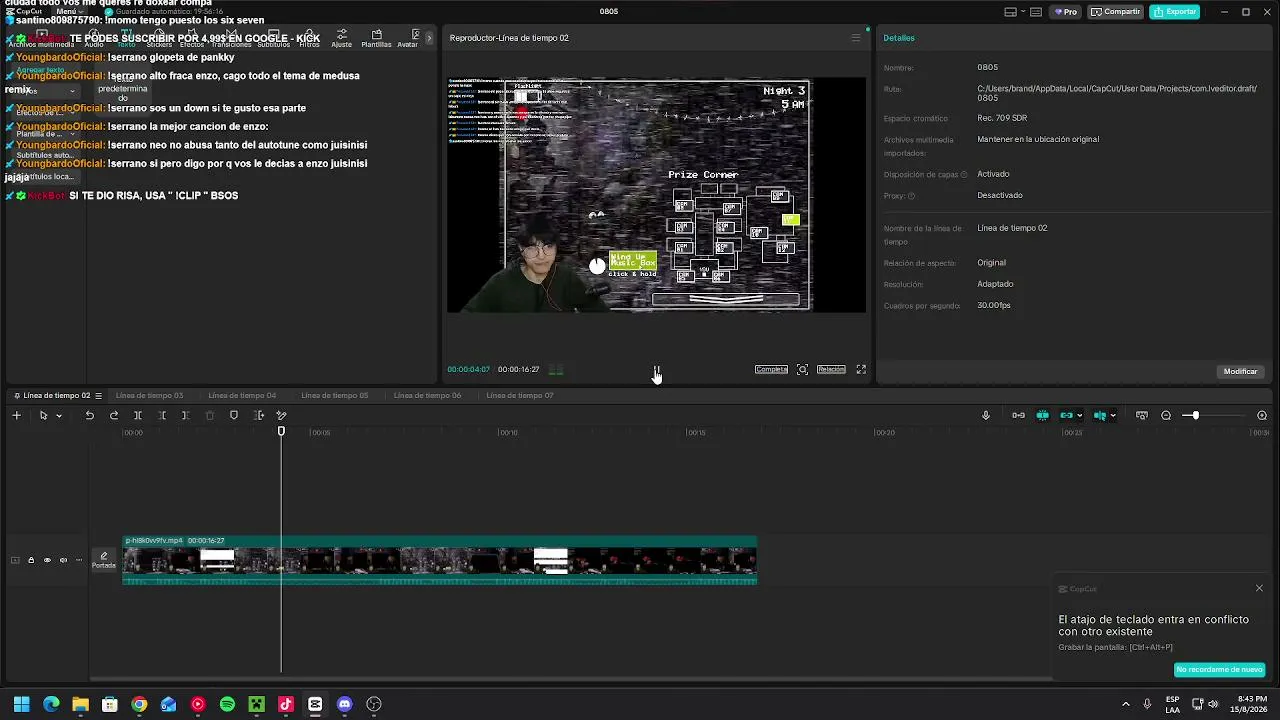The image size is (1280, 720).
Task: Hide the main track with eye icon
Action: tap(47, 560)
